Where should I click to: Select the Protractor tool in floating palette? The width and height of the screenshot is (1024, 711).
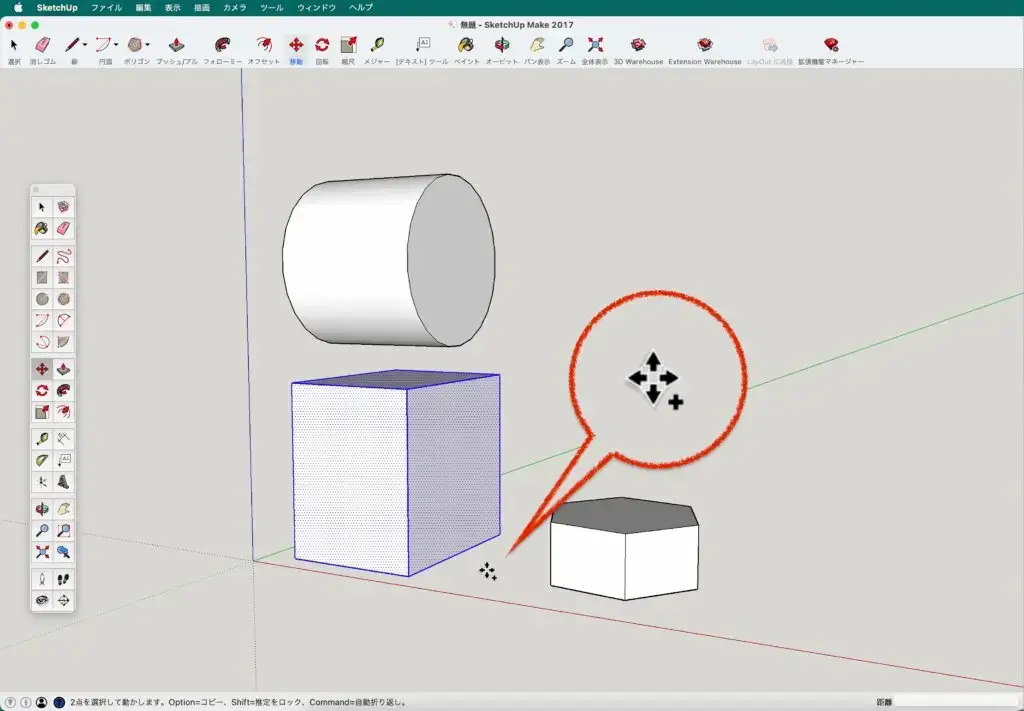pyautogui.click(x=42, y=461)
